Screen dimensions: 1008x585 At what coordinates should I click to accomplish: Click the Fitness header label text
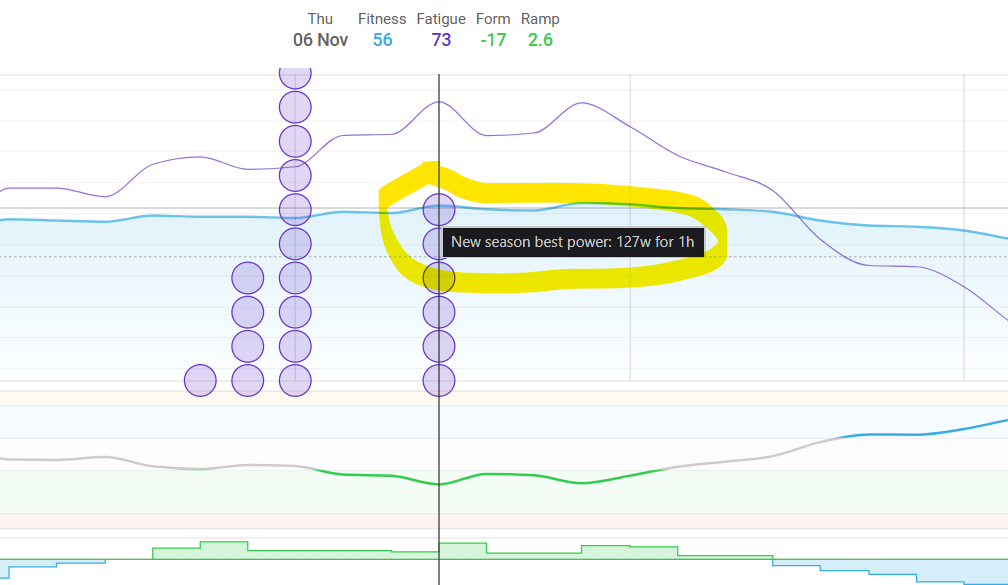tap(382, 19)
